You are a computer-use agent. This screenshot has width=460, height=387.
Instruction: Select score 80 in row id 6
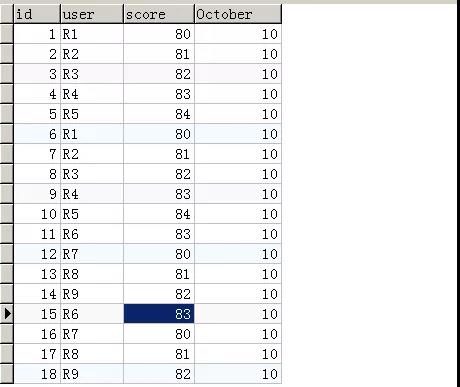(159, 134)
